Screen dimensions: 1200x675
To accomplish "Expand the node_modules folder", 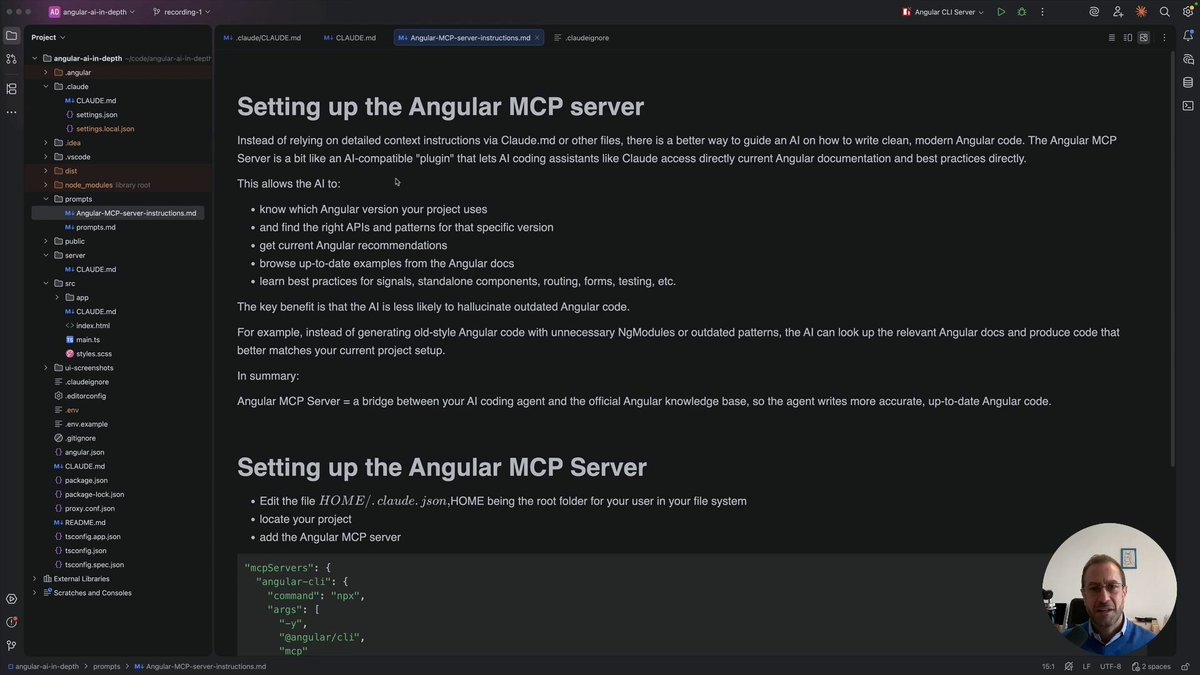I will tap(46, 185).
